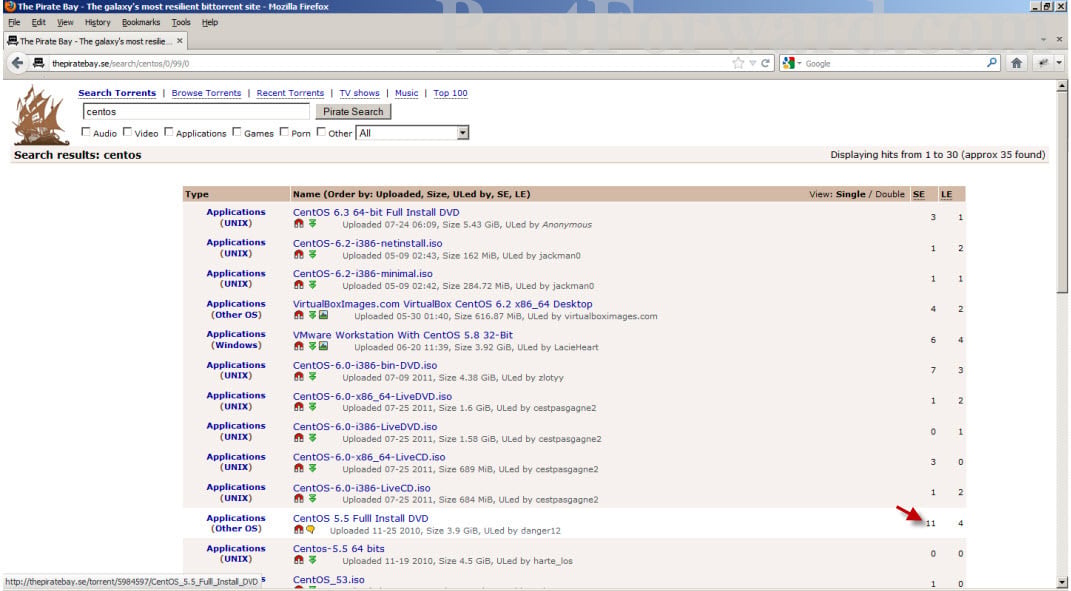Click comments bubble icon on CentOS 5.5 Full Install
1071x591 pixels.
click(x=310, y=530)
